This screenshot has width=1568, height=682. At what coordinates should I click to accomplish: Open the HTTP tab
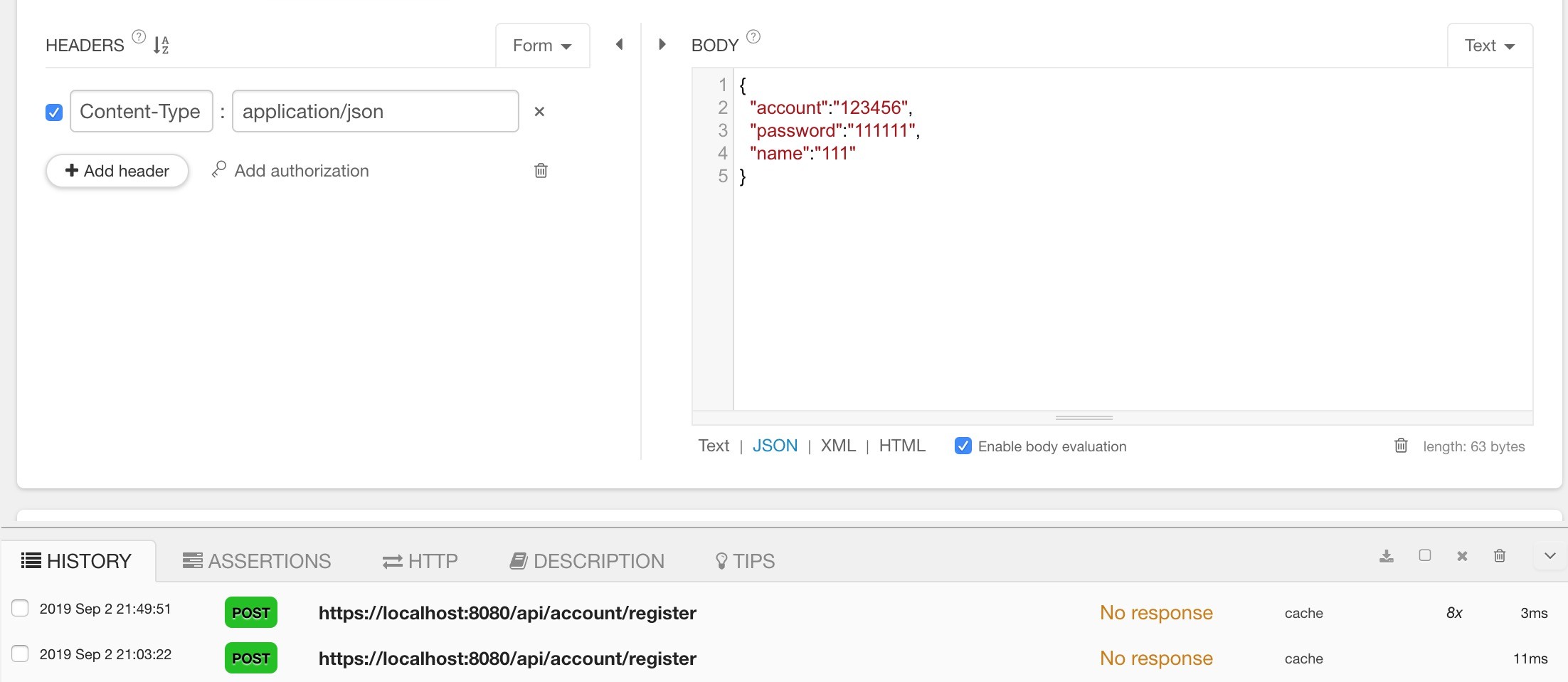[420, 561]
